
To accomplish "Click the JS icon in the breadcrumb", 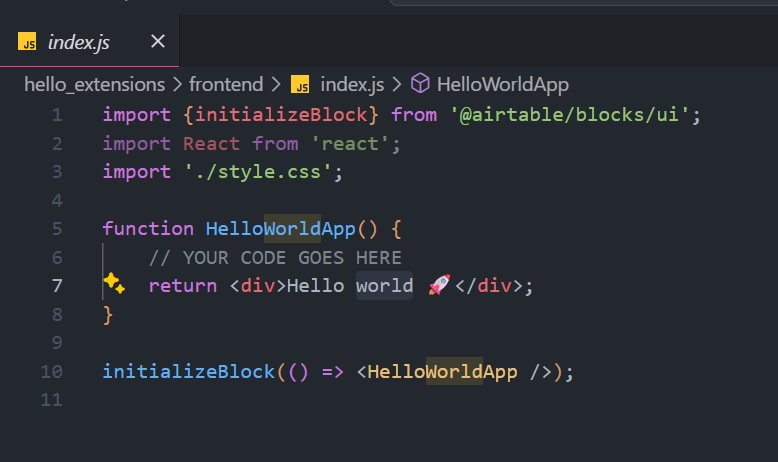I will coord(300,84).
